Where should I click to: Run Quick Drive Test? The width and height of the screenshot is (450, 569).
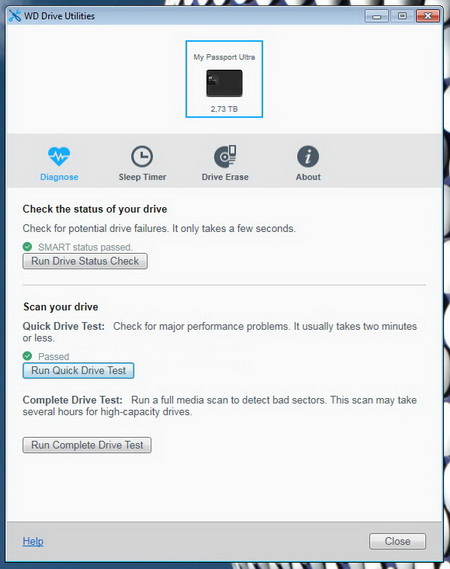78,371
